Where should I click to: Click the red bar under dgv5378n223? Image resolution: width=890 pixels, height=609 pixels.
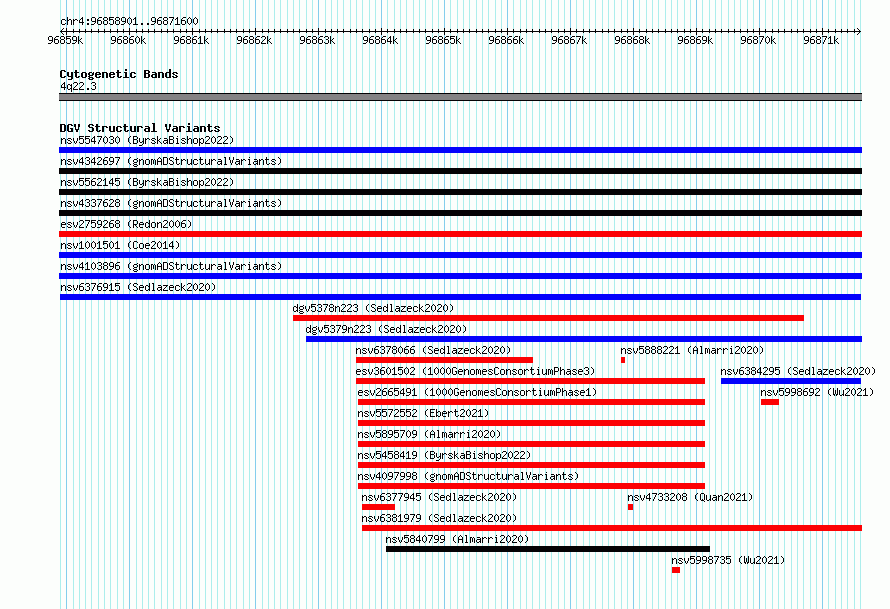point(548,318)
